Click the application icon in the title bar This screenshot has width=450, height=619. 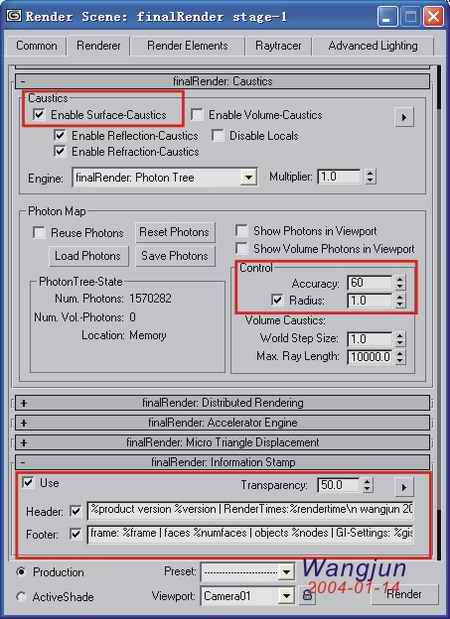15,16
